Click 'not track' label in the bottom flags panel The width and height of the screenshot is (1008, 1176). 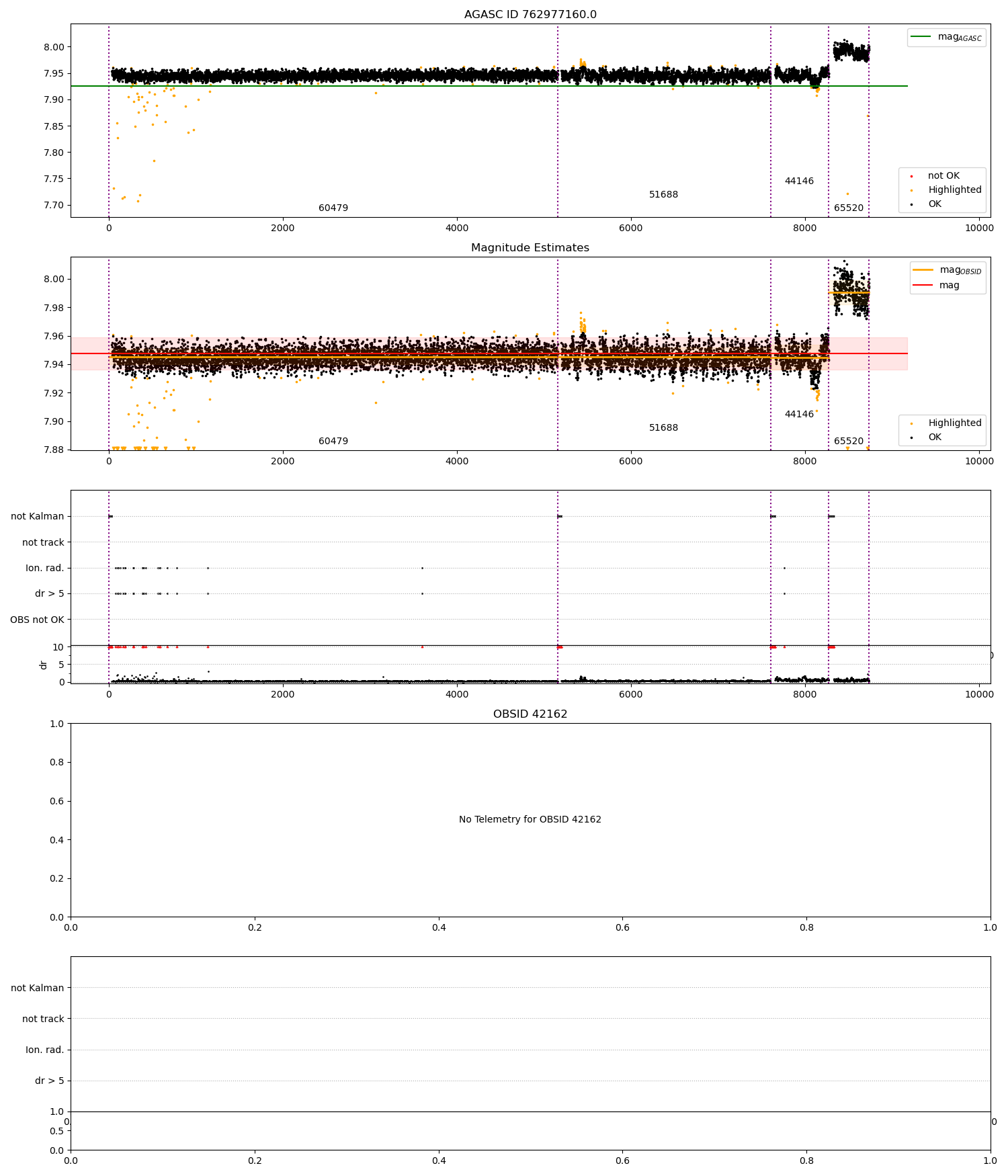[x=43, y=1019]
